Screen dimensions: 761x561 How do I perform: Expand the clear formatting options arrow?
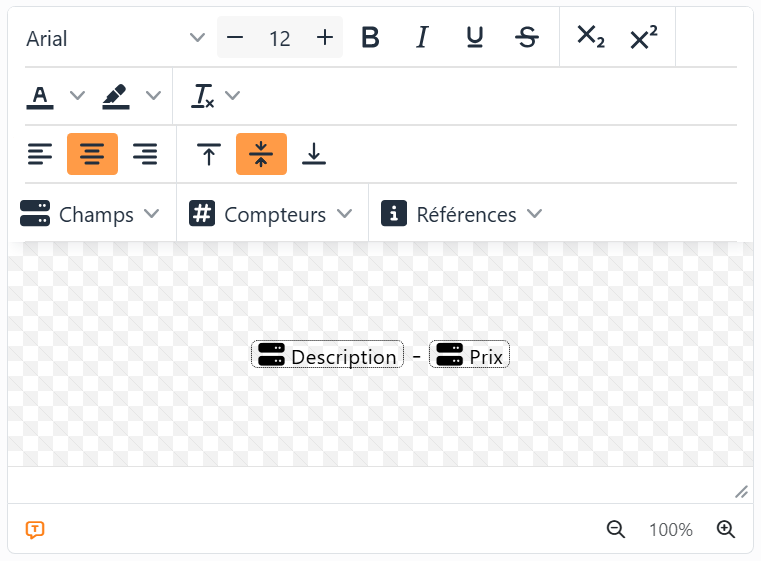pyautogui.click(x=232, y=96)
